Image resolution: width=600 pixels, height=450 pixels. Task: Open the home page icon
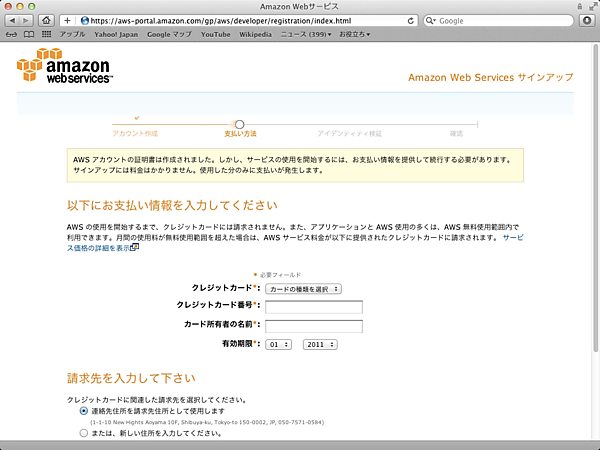[x=47, y=20]
